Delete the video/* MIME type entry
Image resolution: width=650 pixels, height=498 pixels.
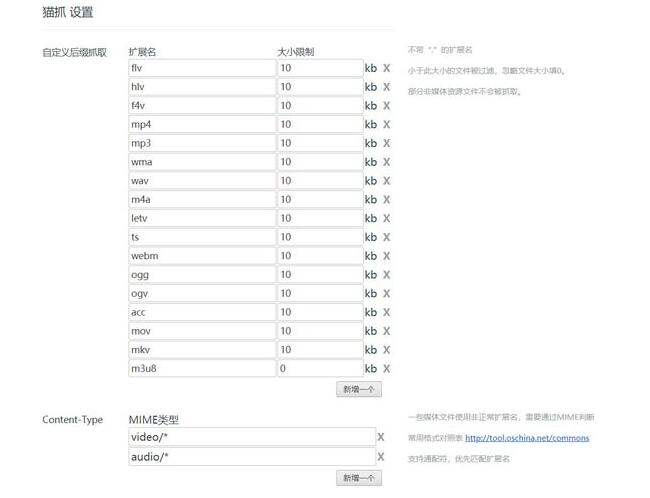(x=381, y=437)
